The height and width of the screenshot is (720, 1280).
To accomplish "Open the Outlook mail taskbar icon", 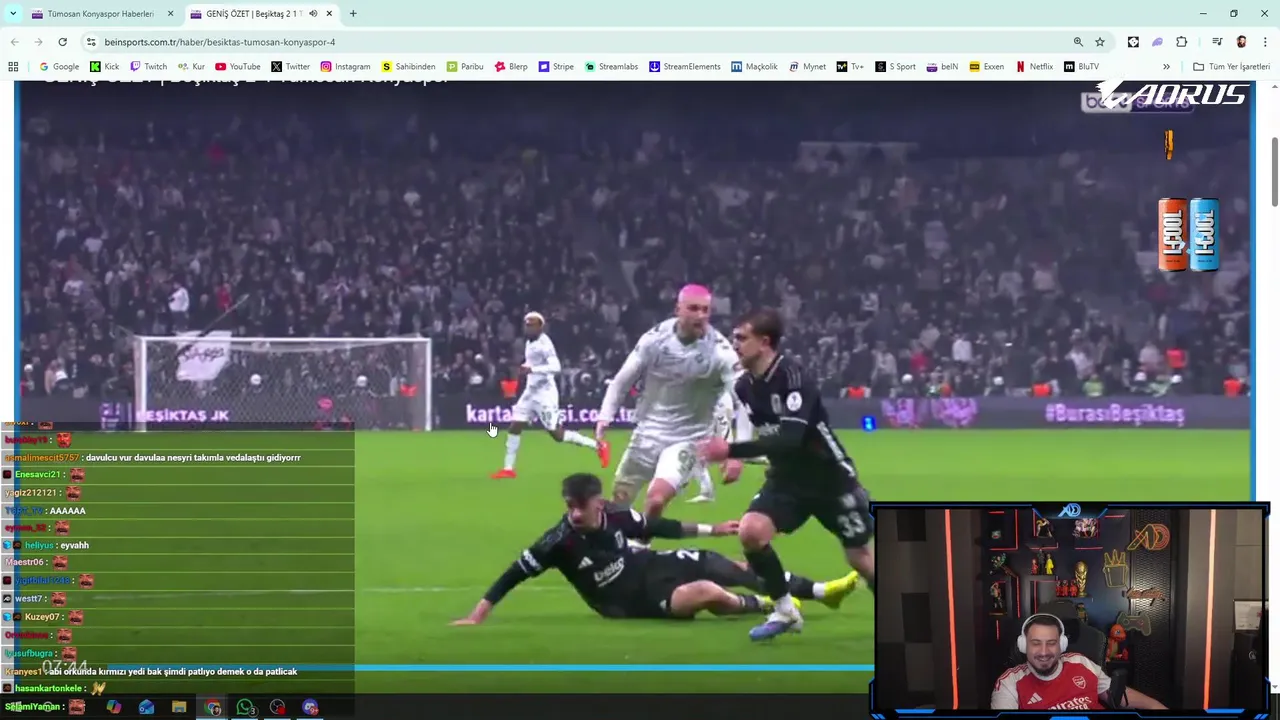I will click(x=146, y=707).
